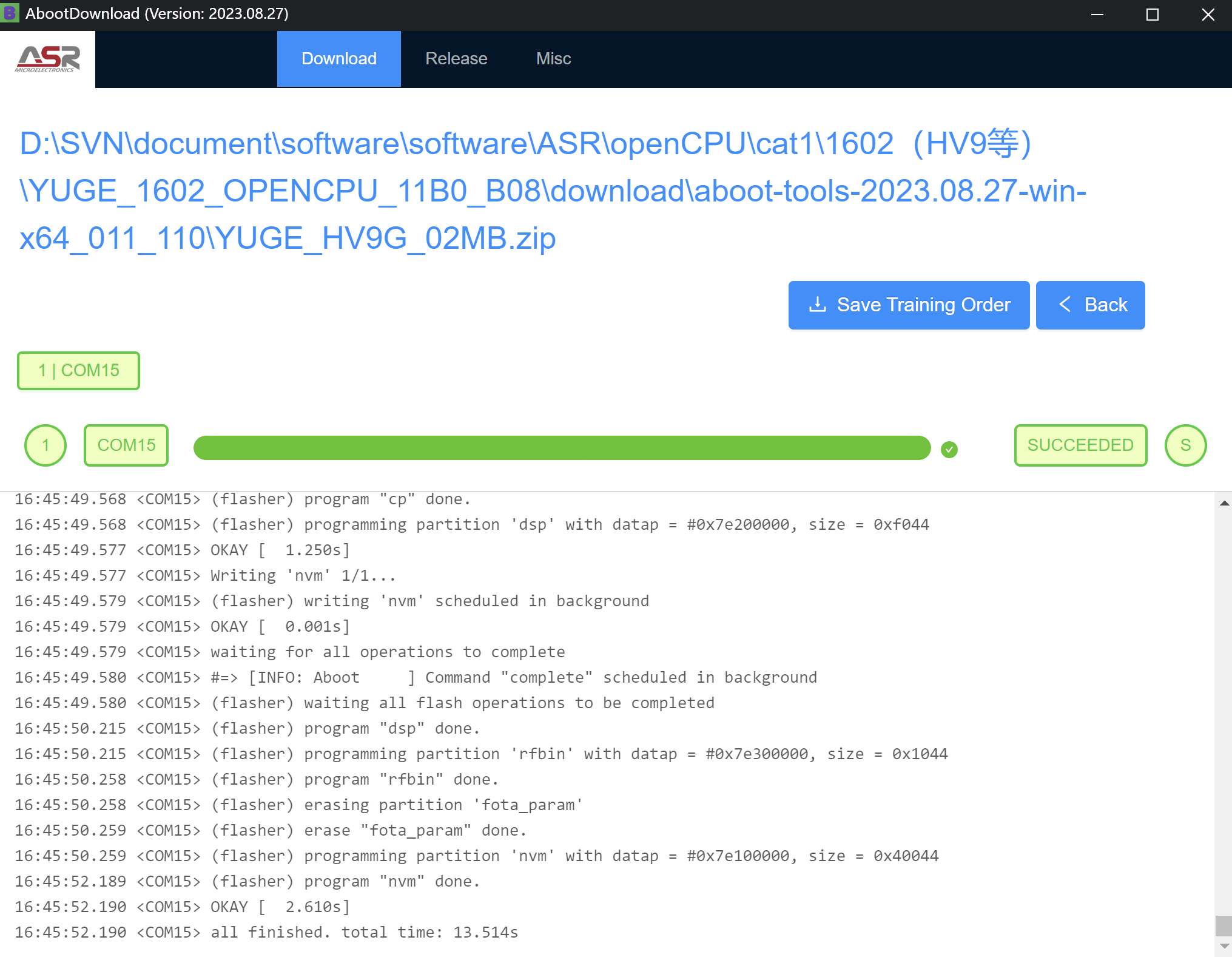Click log line 'program "cp" done.'
Image resolution: width=1232 pixels, height=957 pixels.
point(243,499)
